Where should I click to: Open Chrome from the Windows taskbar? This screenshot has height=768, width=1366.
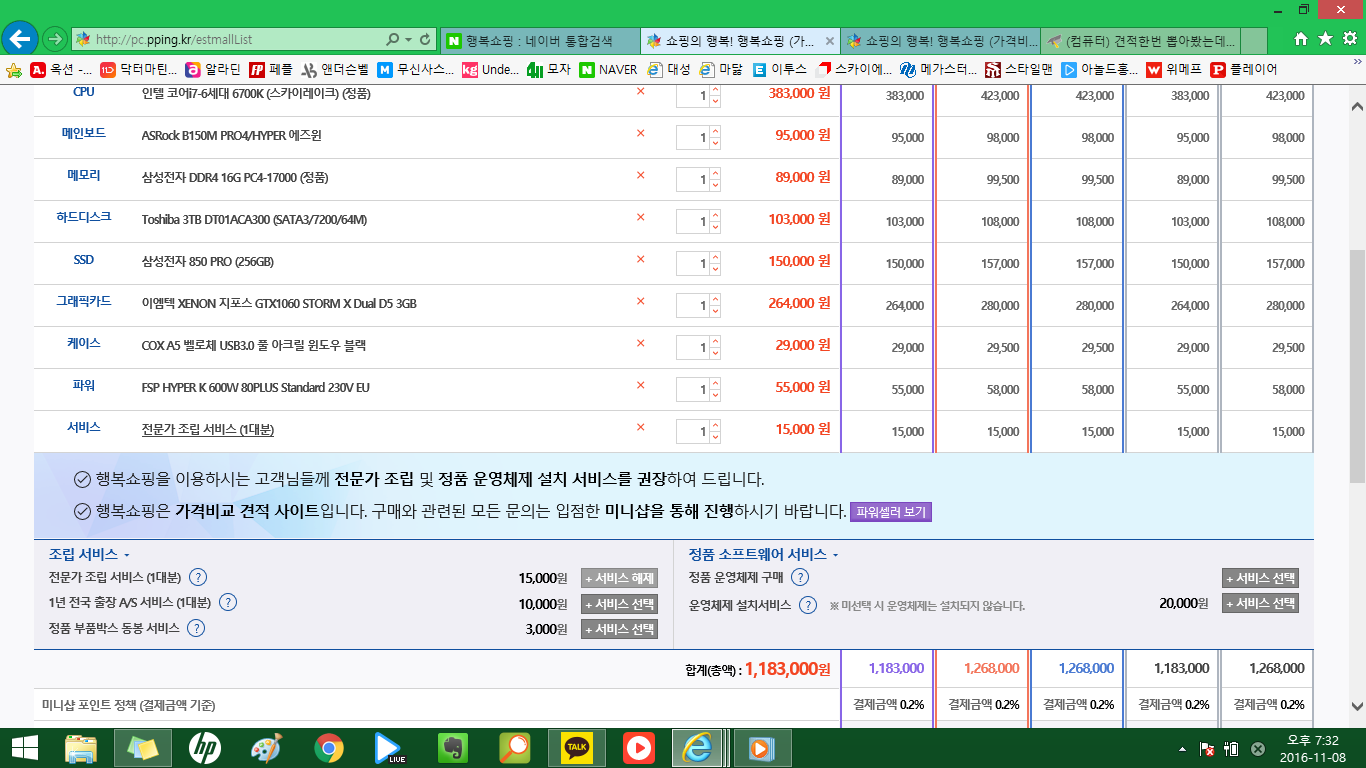pyautogui.click(x=328, y=747)
